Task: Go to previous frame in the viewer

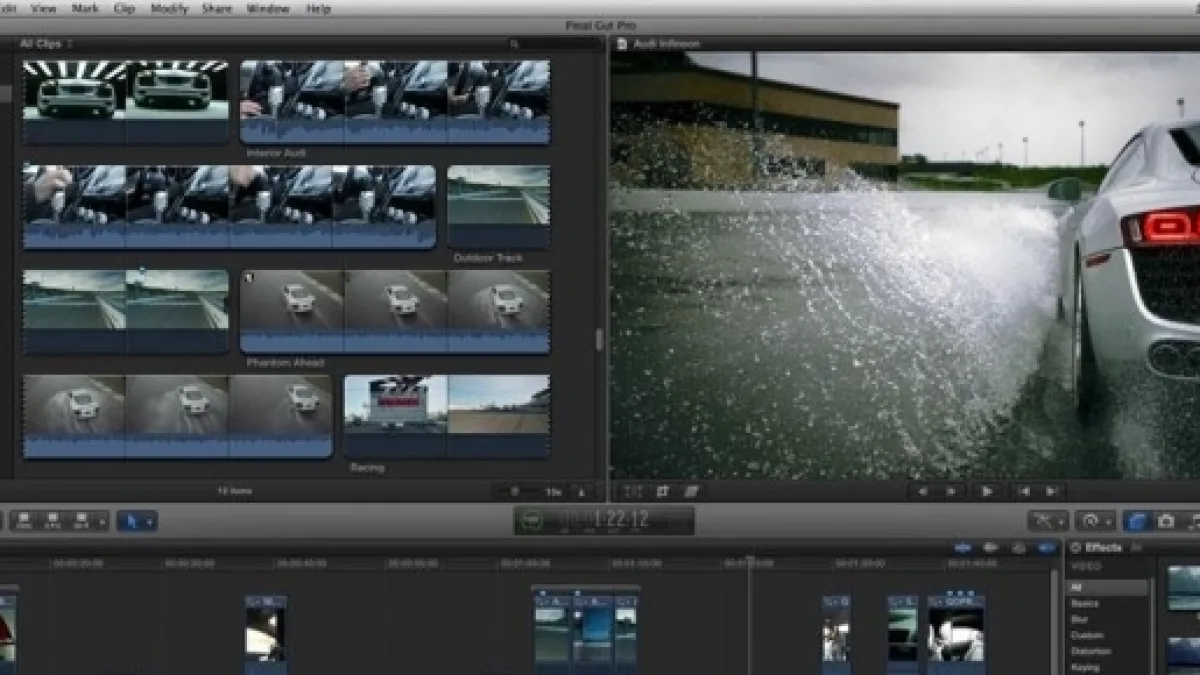Action: (923, 491)
